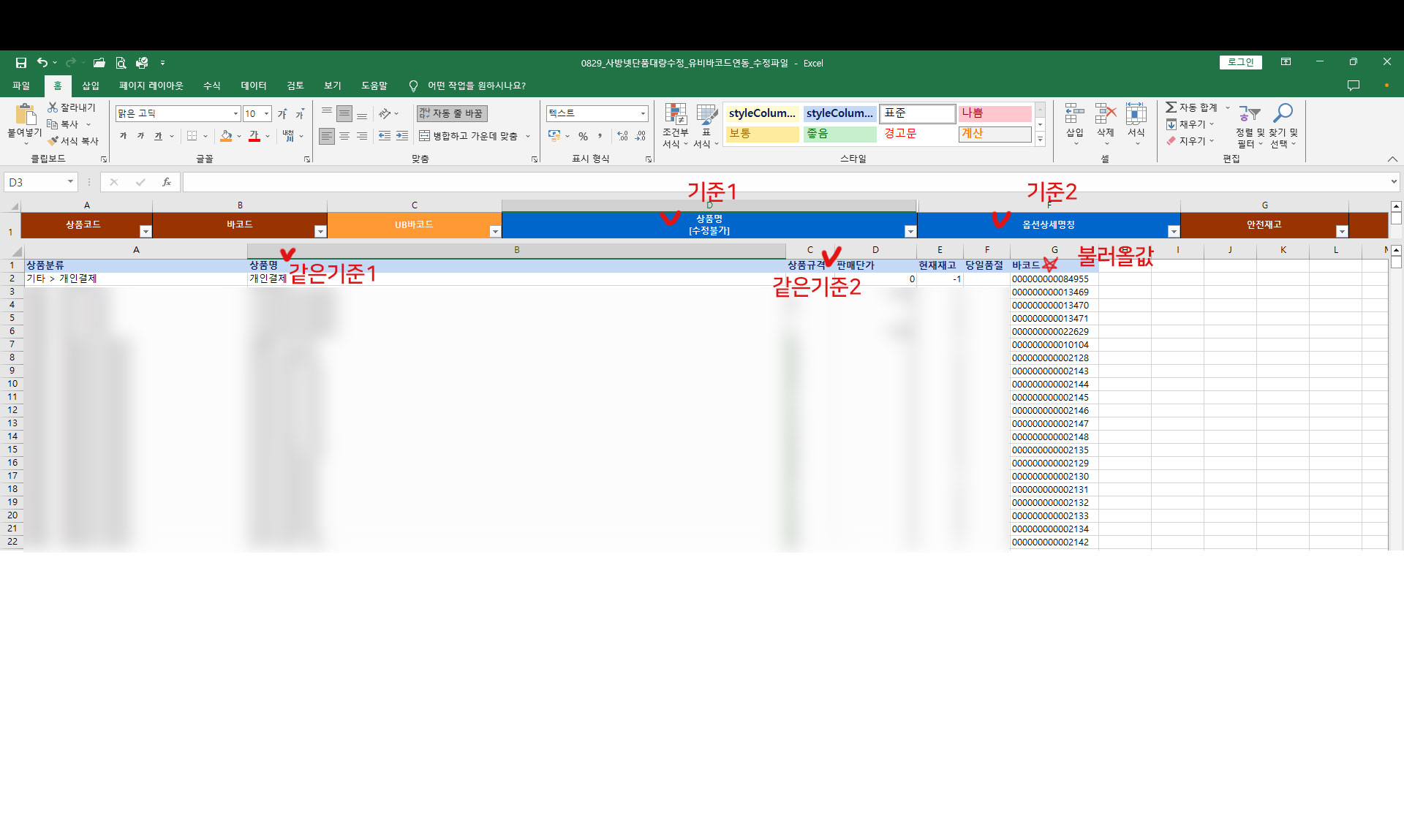The image size is (1404, 840).
Task: Open the number format dropdown 텍스트
Action: pyautogui.click(x=643, y=113)
